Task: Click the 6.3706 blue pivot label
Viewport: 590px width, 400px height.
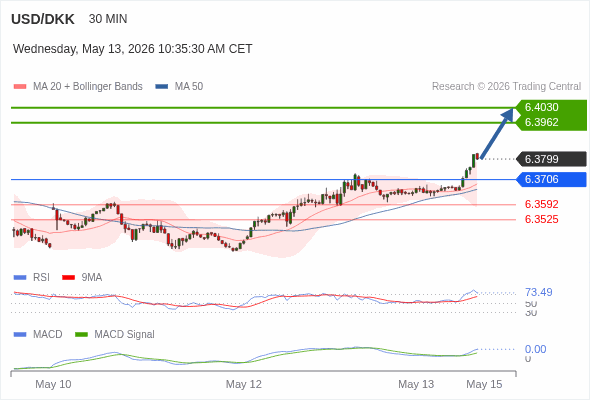Action: tap(552, 179)
